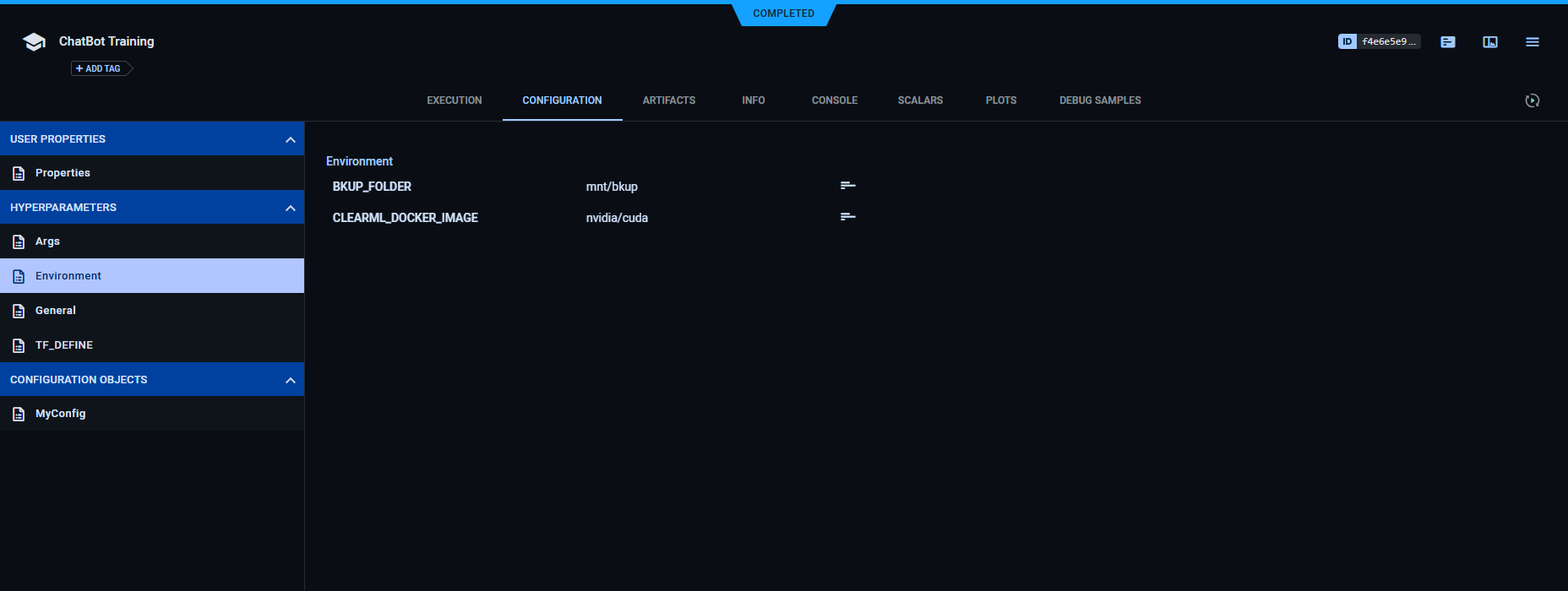Open the TF_DEFINE hyperparameter section
This screenshot has height=591, width=1568.
(64, 345)
